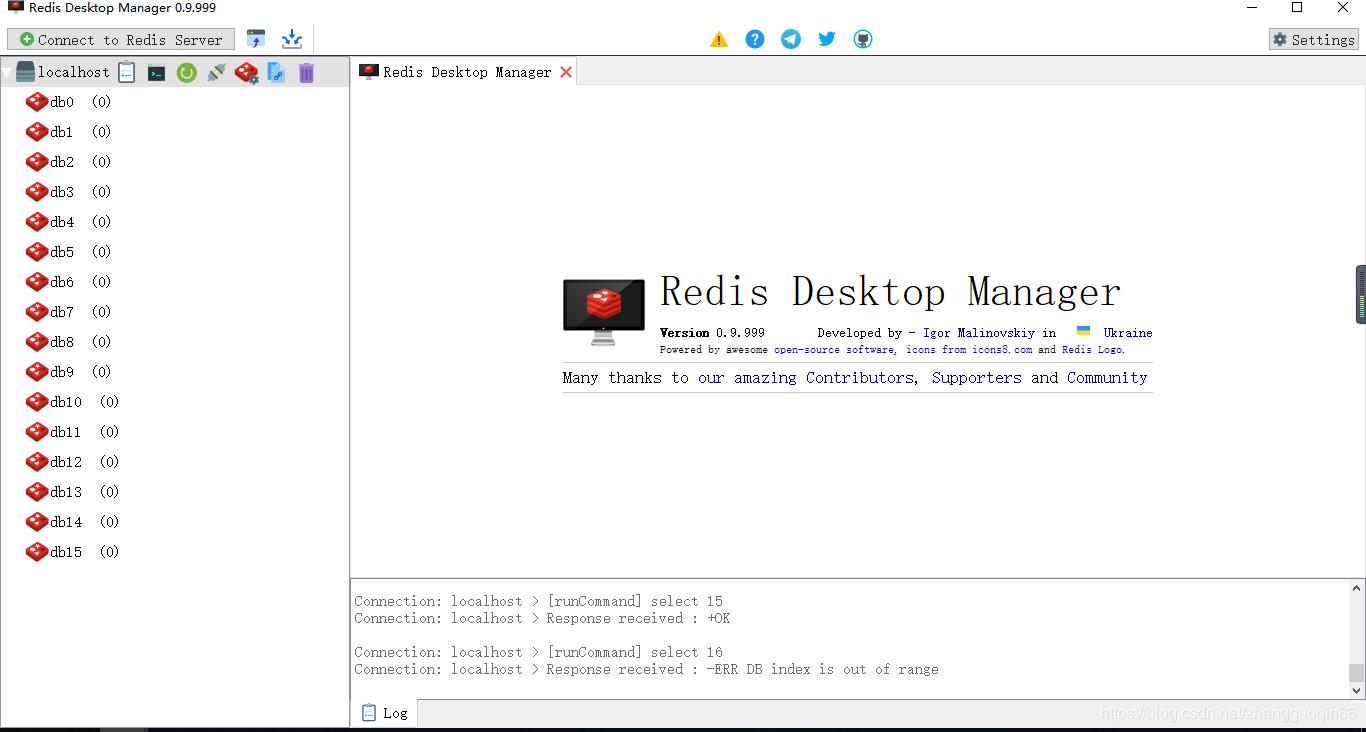Screen dimensions: 1366x732
Task: Open server info clipboard icon for localhost
Action: tap(127, 72)
